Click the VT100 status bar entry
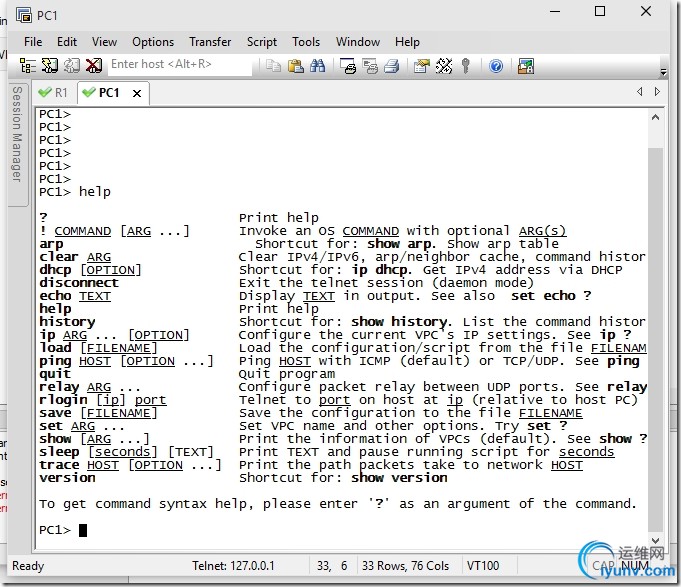 tap(483, 565)
